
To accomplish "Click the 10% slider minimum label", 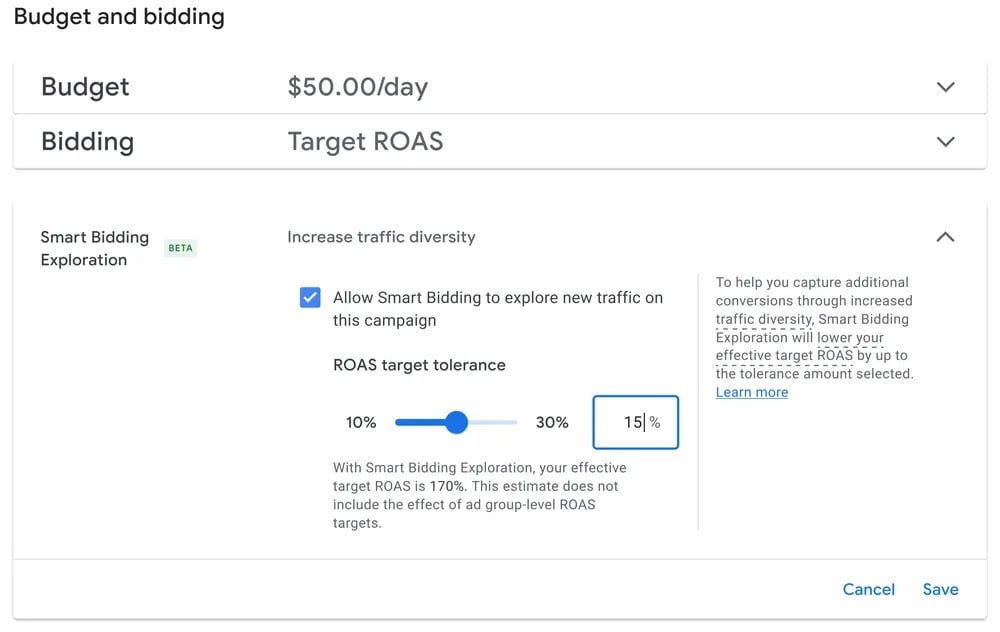I will click(360, 422).
